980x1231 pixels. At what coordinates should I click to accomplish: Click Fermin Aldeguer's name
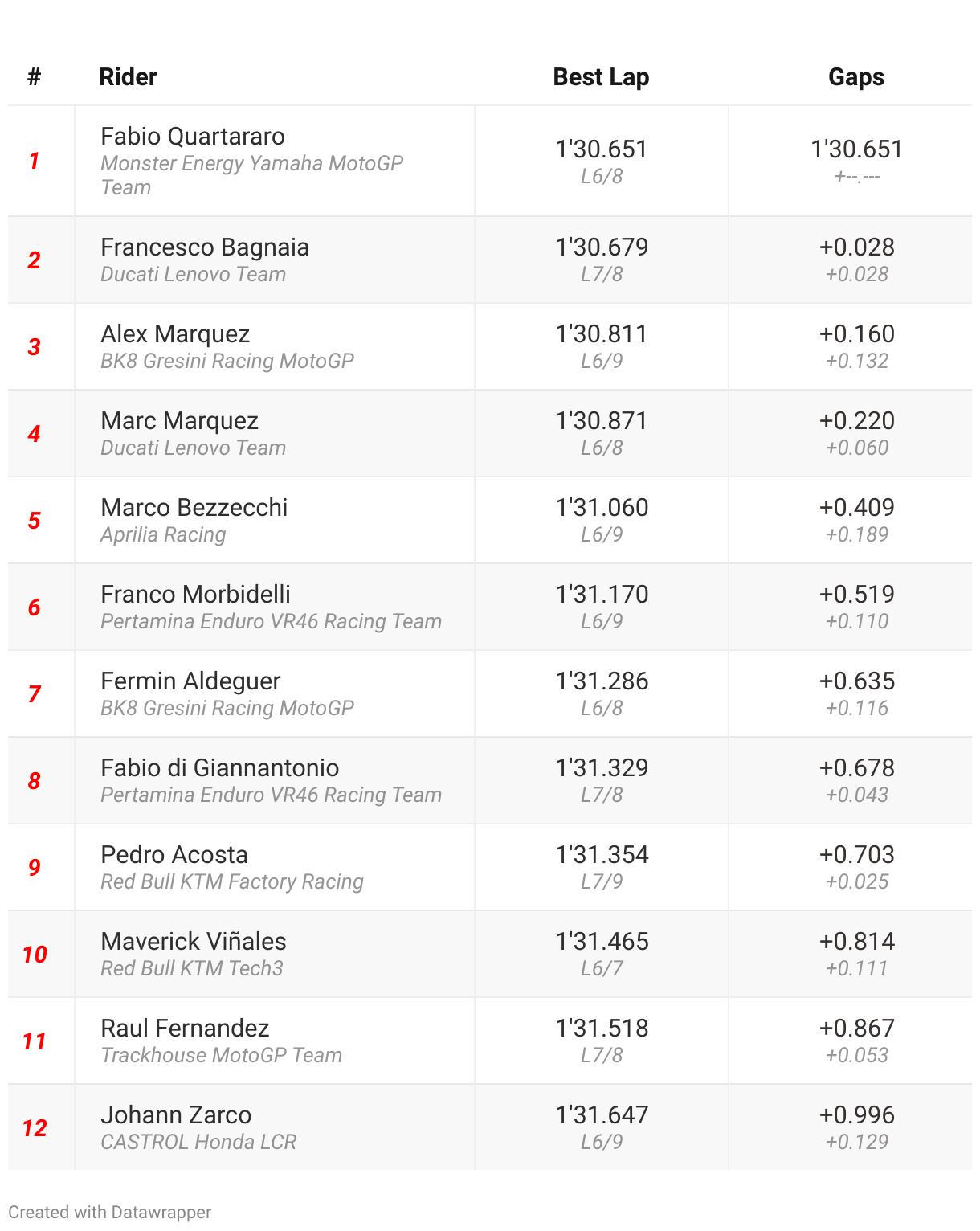click(x=190, y=681)
